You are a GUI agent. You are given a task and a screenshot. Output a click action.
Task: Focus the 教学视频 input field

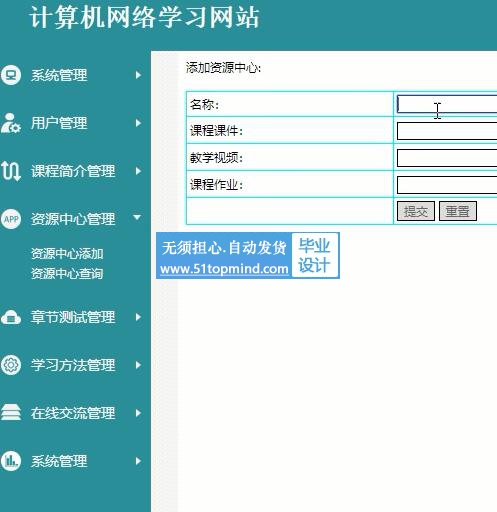447,158
